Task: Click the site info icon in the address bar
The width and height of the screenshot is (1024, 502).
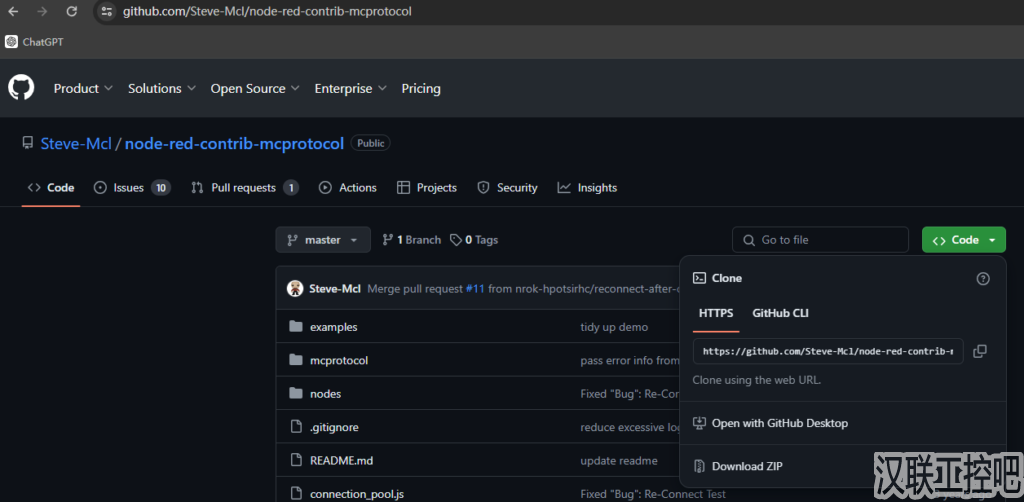Action: pyautogui.click(x=106, y=11)
